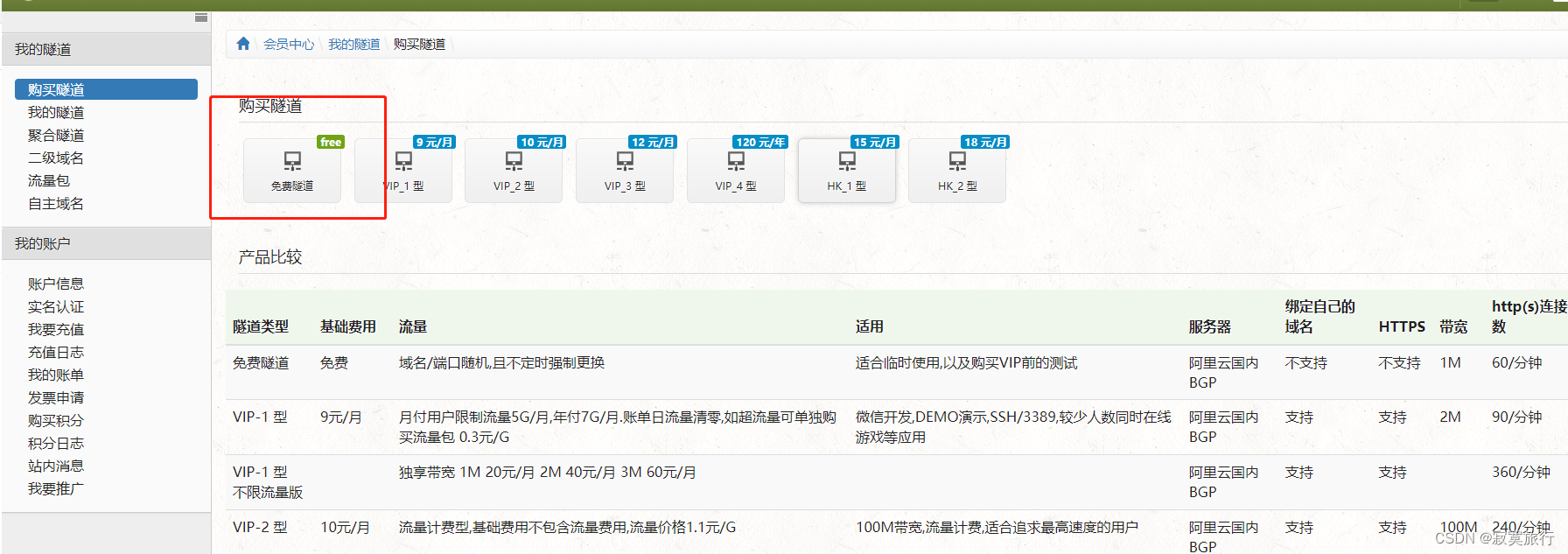This screenshot has height=554, width=1568.
Task: Click the 9元/月 fee cell
Action: 341,417
